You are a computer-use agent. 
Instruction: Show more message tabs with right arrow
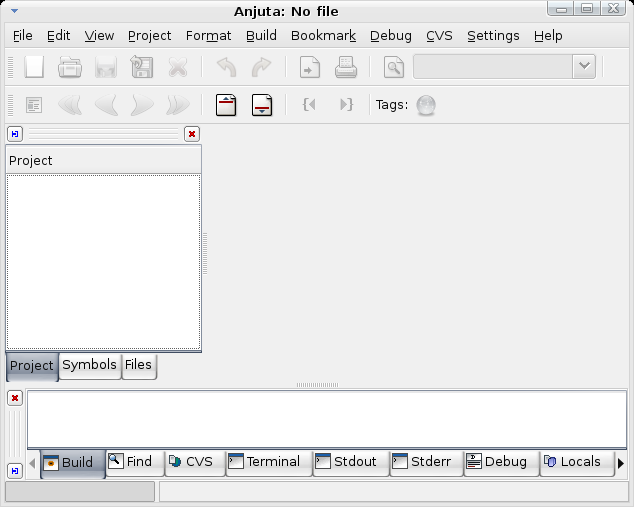(621, 463)
